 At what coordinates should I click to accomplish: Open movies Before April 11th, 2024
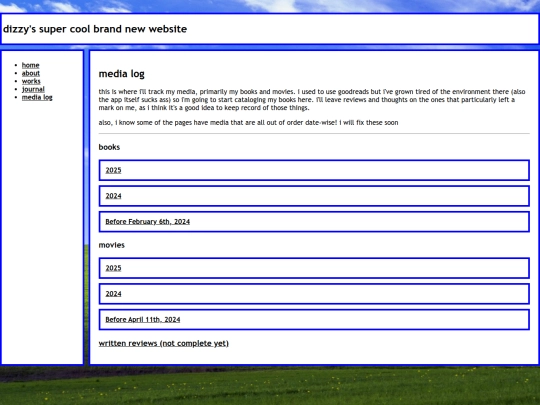[143, 320]
